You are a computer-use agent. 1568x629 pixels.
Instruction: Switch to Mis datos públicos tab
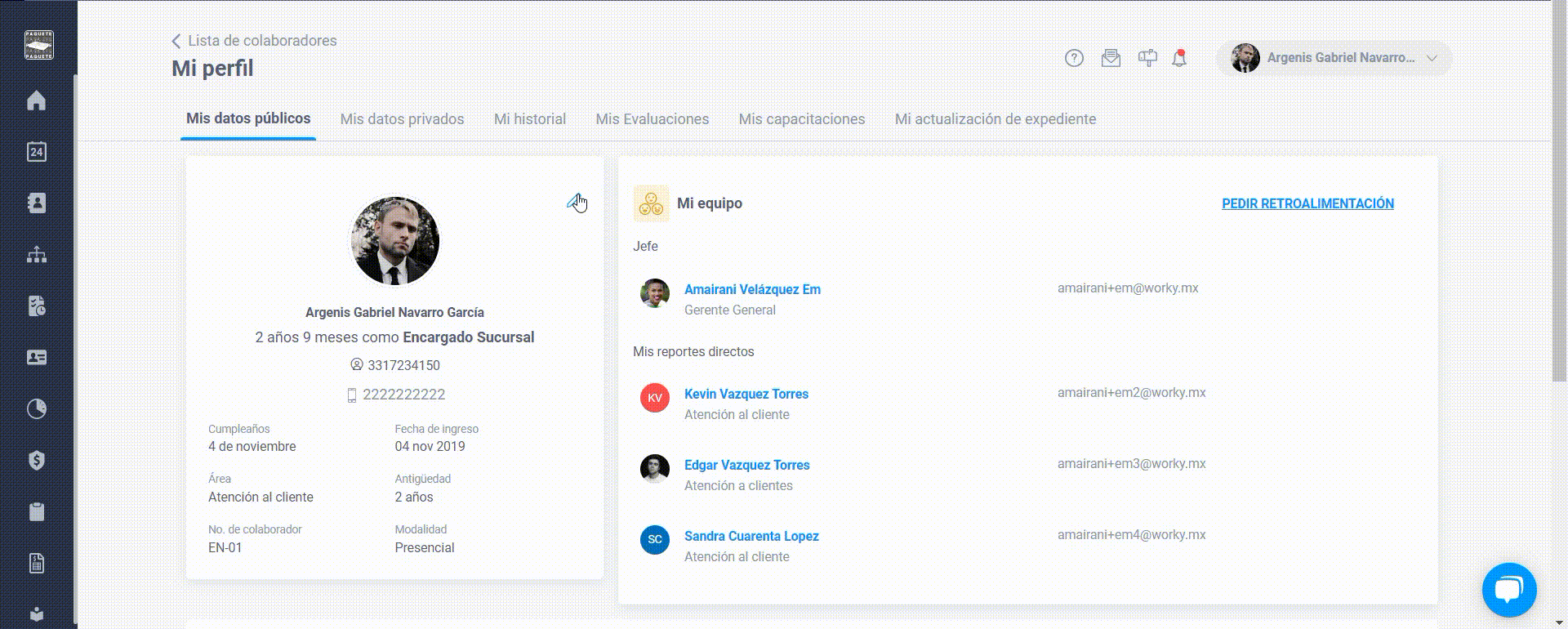click(x=248, y=118)
